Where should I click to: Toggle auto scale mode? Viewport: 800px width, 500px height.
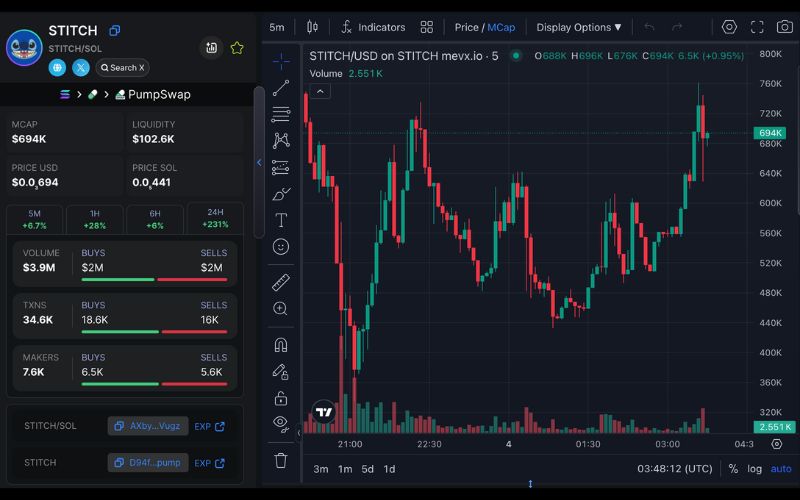click(x=781, y=469)
